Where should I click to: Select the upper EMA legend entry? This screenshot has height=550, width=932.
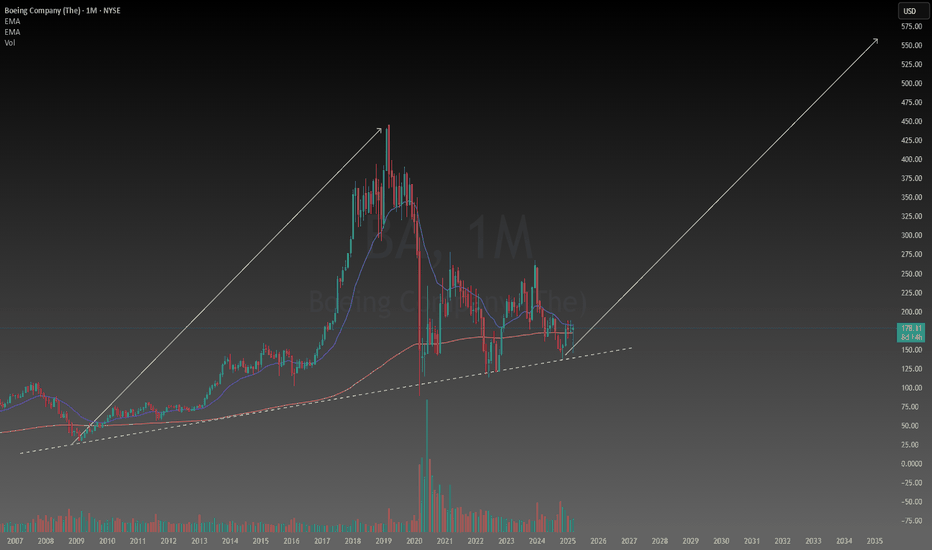tap(12, 21)
